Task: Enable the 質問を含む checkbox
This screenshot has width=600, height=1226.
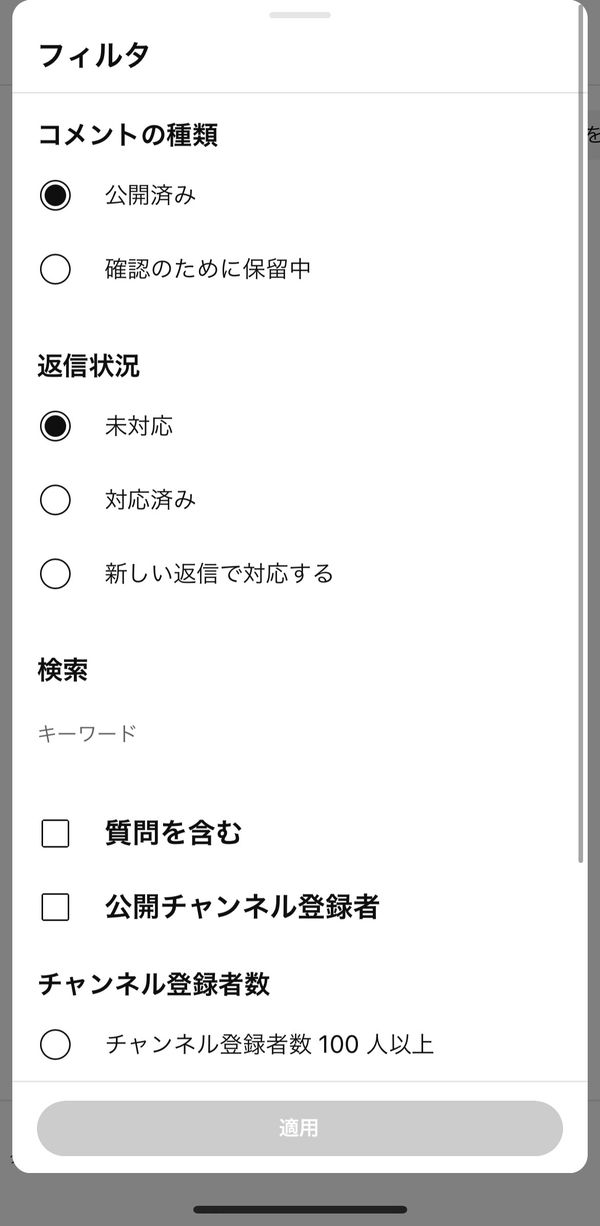Action: point(55,833)
